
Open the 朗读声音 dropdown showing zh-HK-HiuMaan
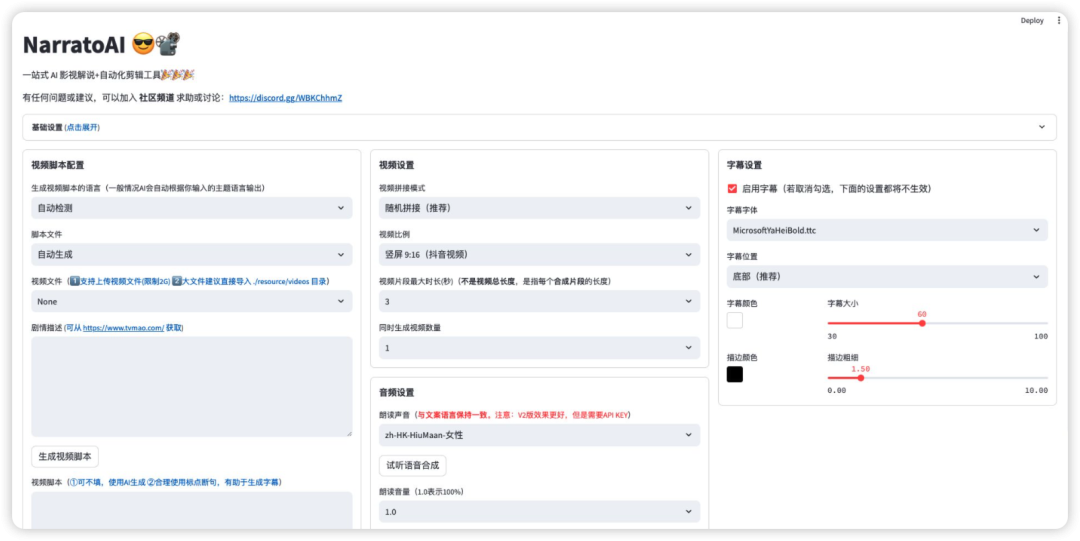(x=539, y=435)
